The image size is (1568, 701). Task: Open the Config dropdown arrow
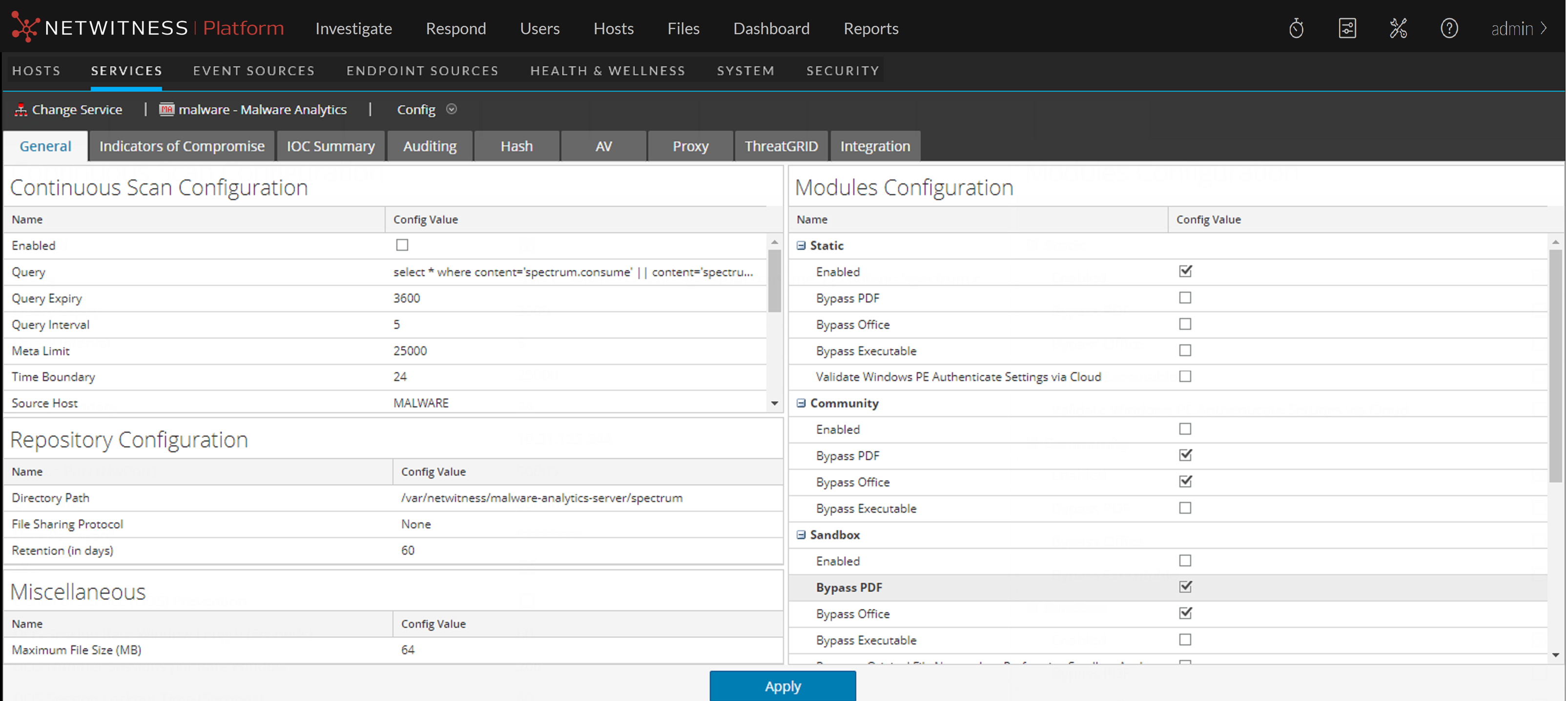[x=451, y=110]
